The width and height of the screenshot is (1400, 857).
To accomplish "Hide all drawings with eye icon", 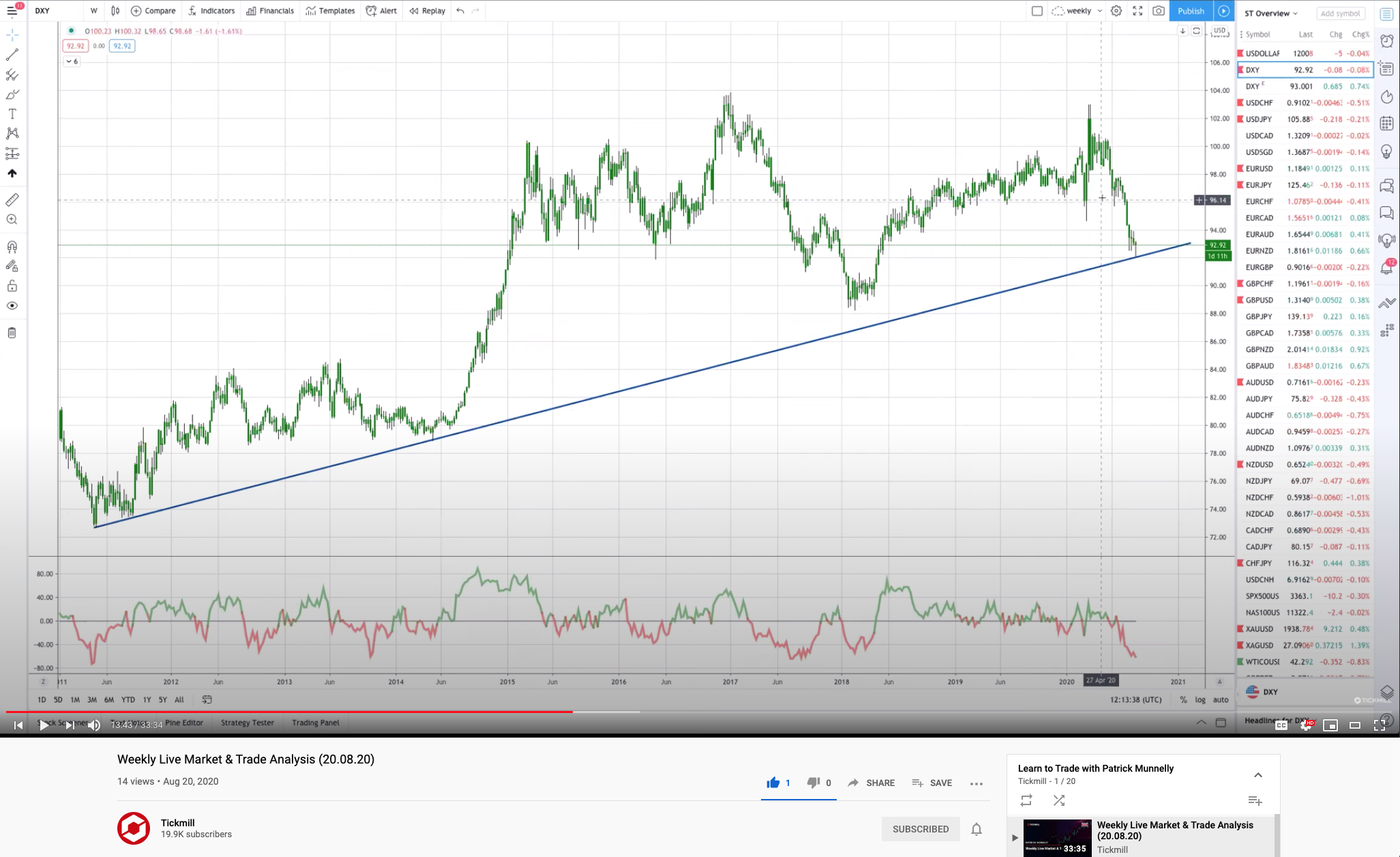I will [12, 306].
